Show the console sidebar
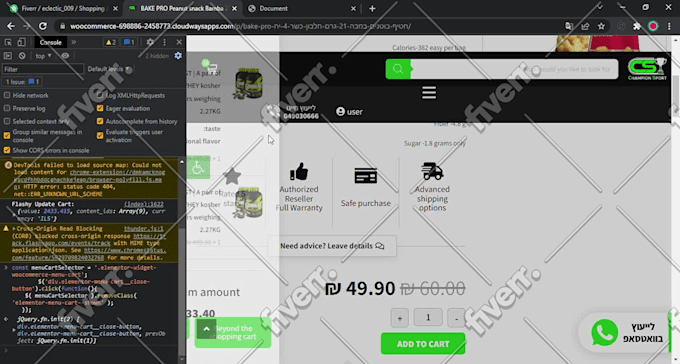Image resolution: width=680 pixels, height=364 pixels. click(x=8, y=56)
